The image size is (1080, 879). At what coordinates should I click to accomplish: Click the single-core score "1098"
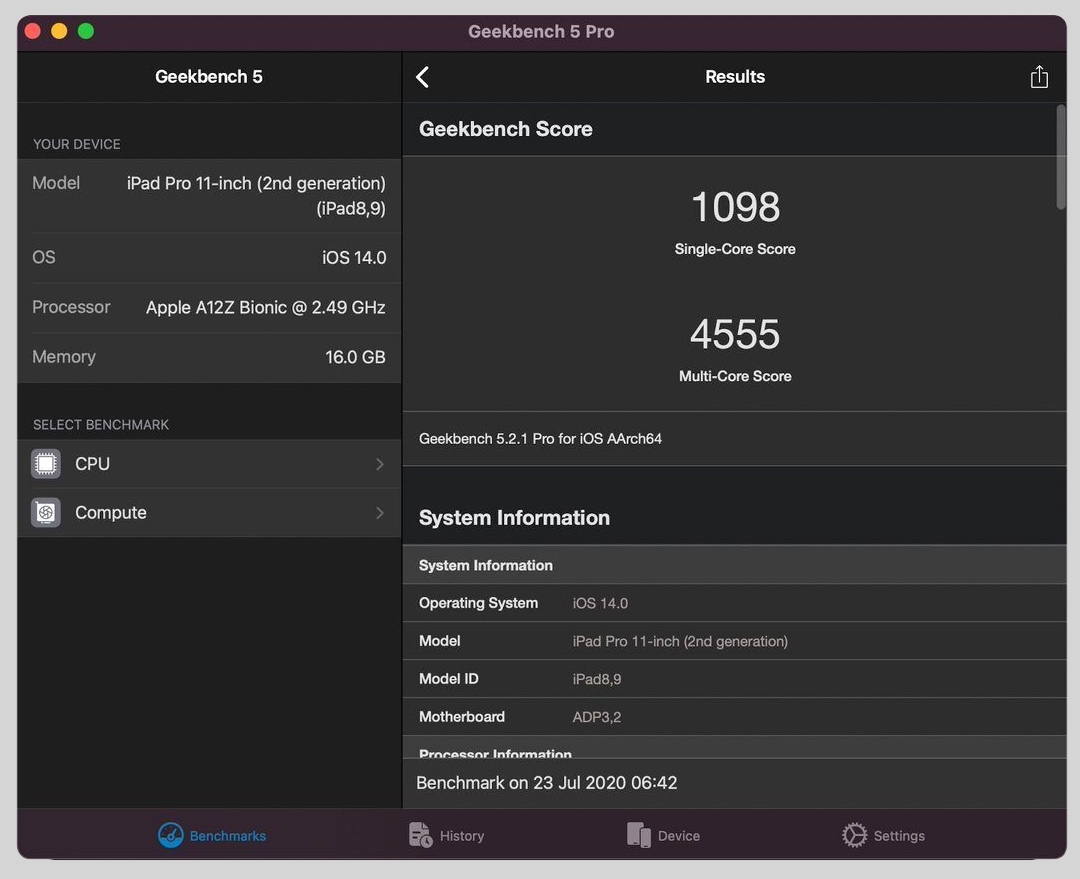(x=736, y=207)
